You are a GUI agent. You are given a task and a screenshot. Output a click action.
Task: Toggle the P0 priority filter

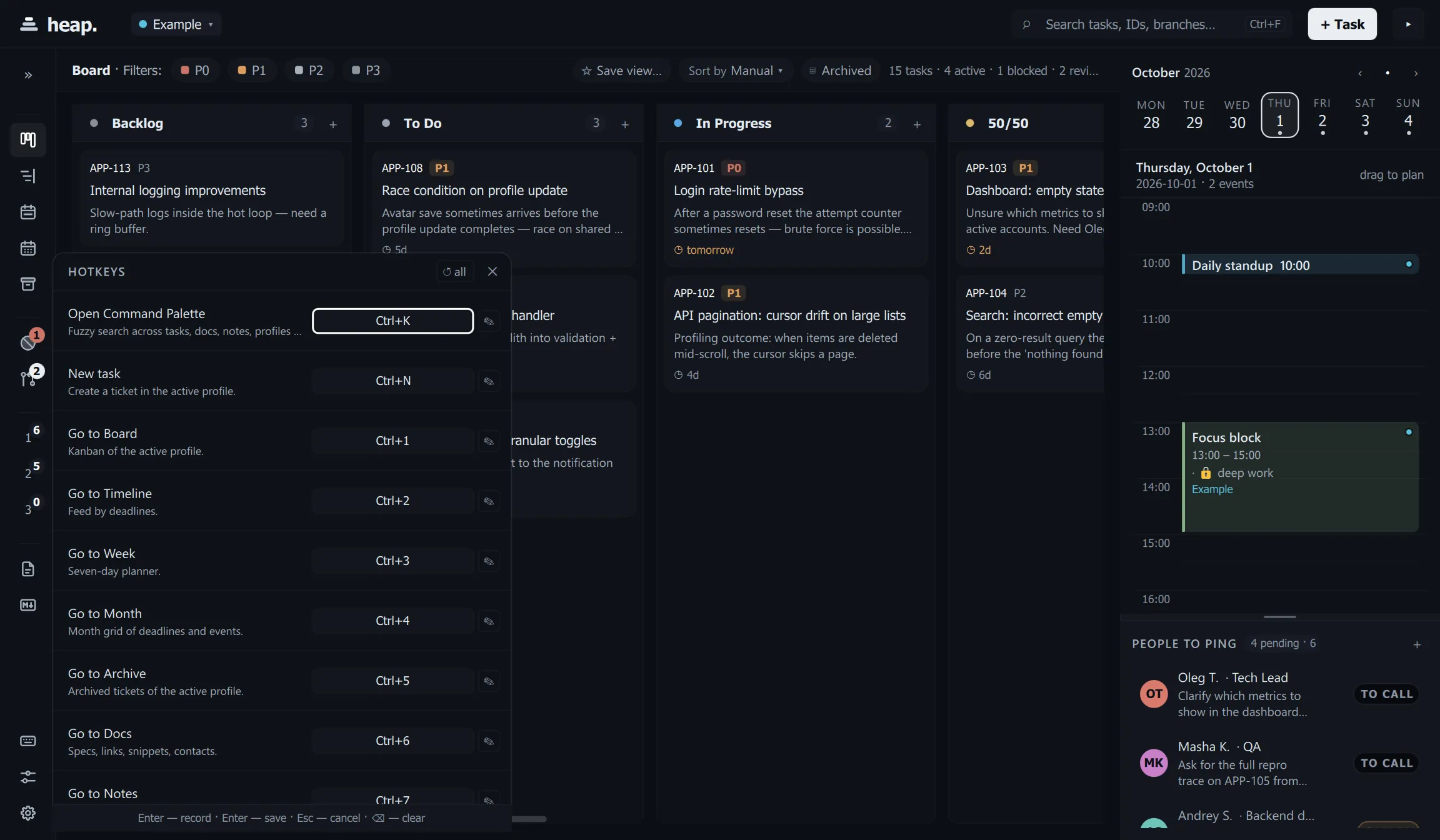tap(194, 71)
